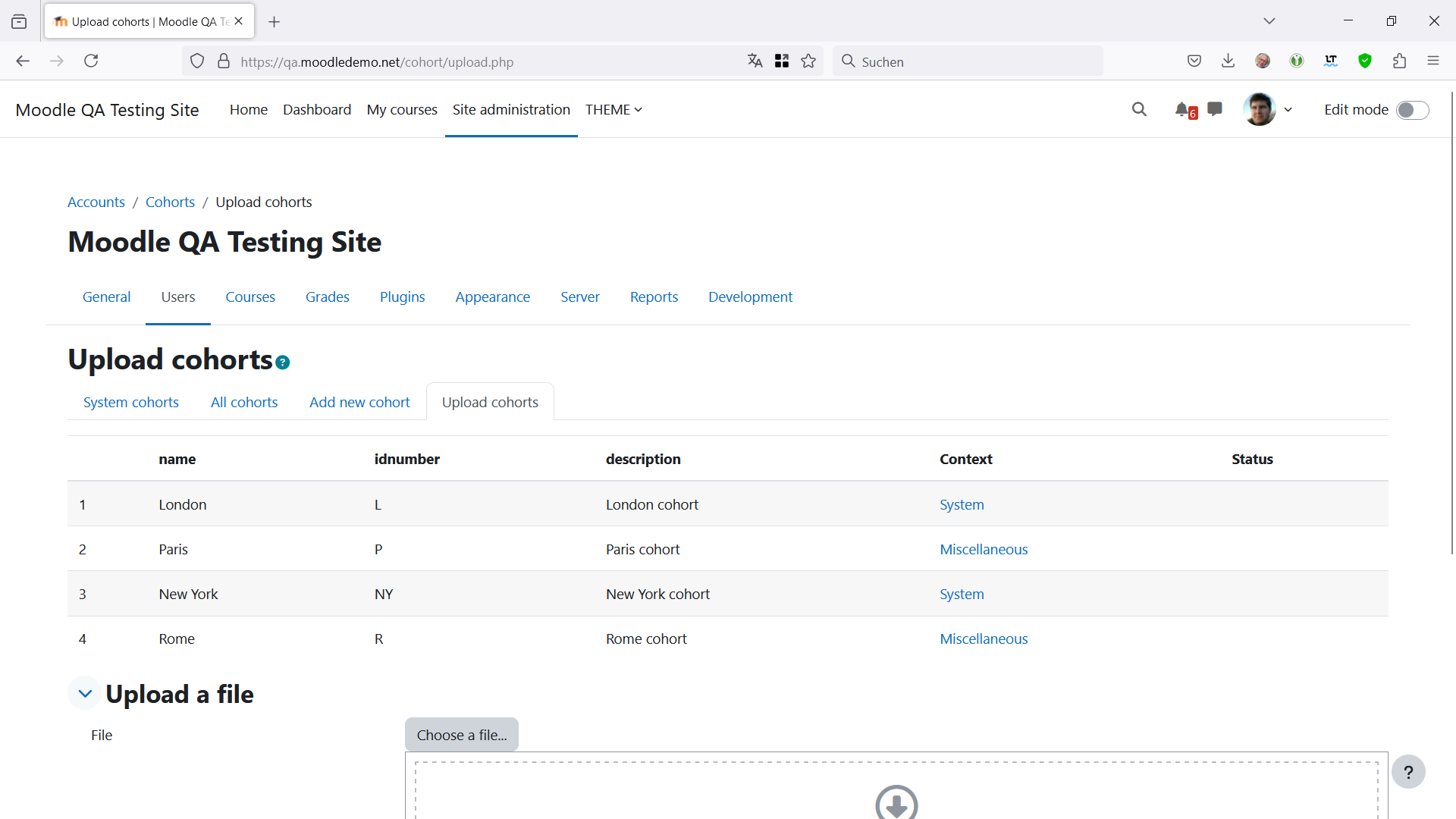Open the messaging chat bubble icon

click(x=1215, y=109)
